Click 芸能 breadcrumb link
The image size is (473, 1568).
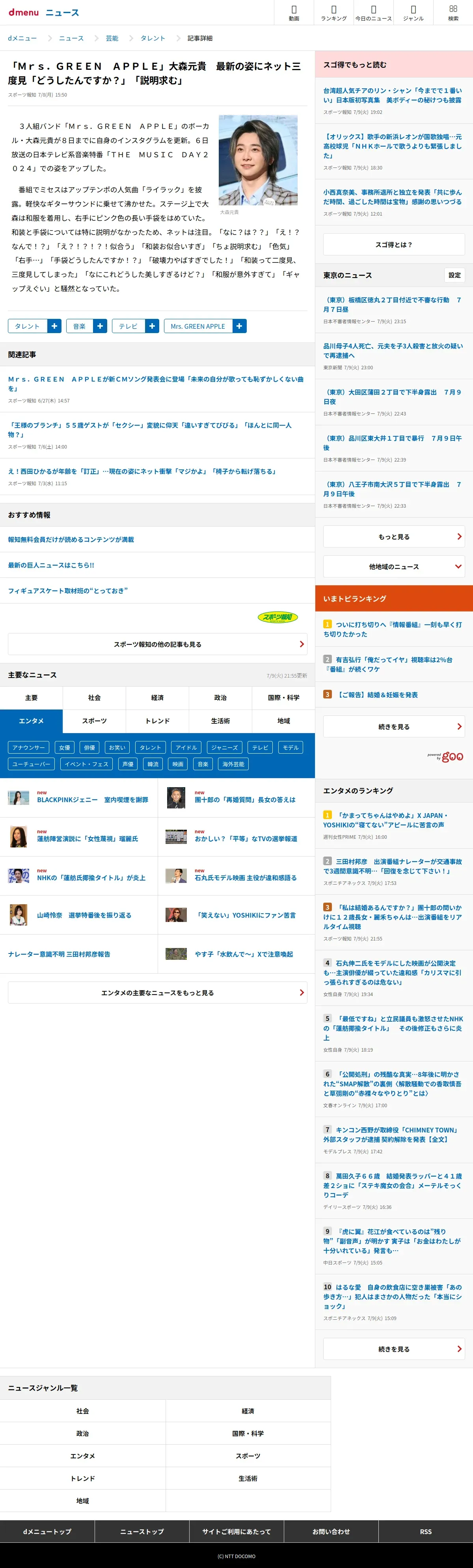coord(112,38)
